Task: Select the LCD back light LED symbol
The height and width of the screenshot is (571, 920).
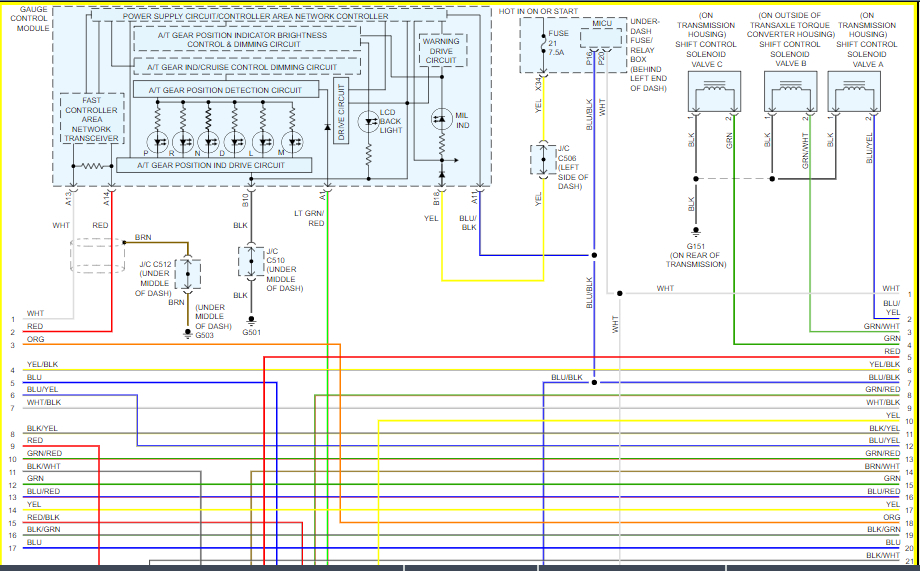Action: point(367,120)
